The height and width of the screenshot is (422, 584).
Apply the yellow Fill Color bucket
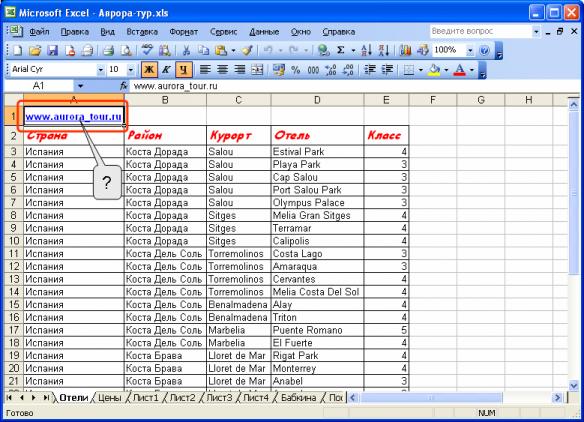(434, 70)
